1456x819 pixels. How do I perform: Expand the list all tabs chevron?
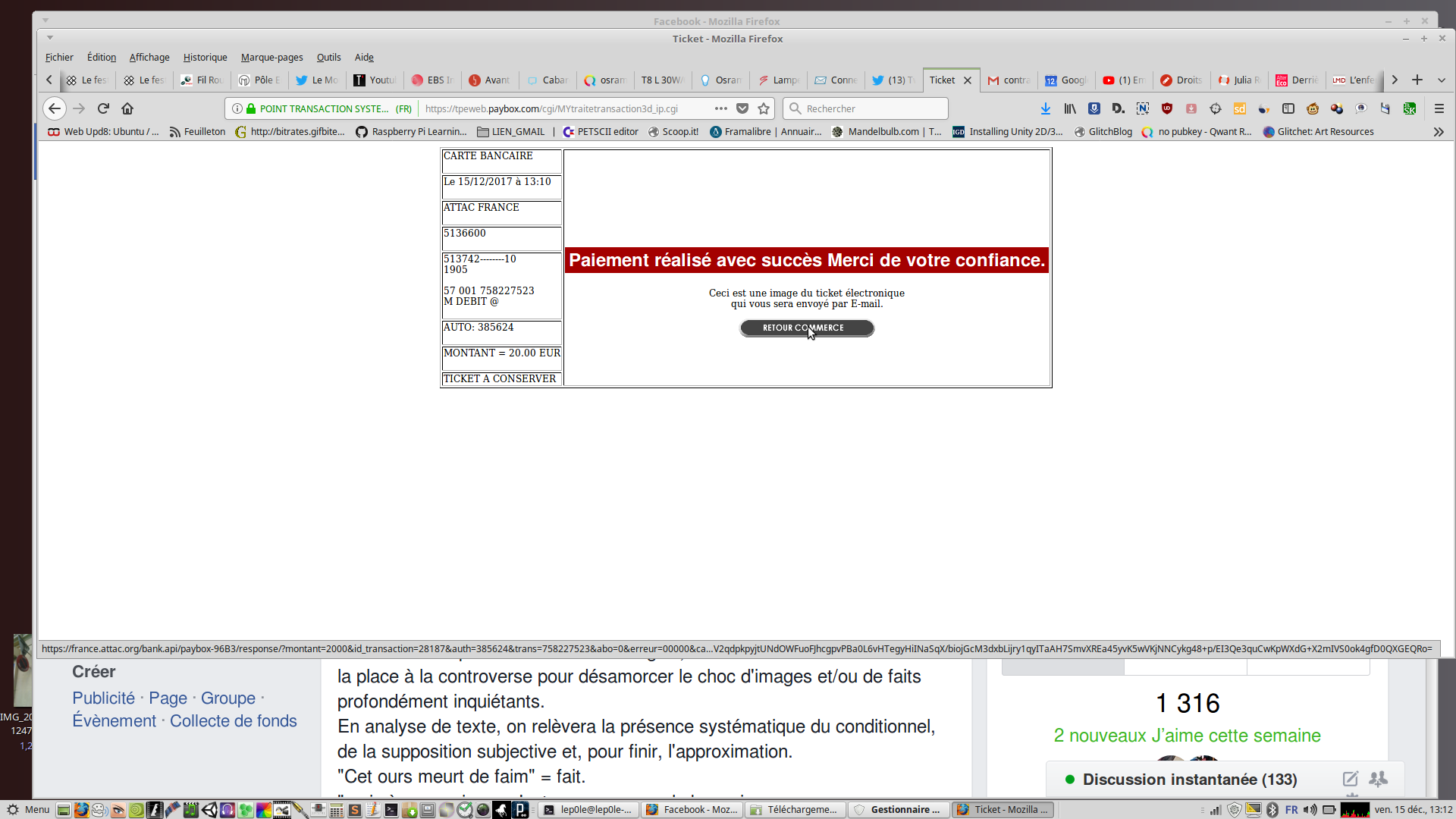coord(1442,80)
